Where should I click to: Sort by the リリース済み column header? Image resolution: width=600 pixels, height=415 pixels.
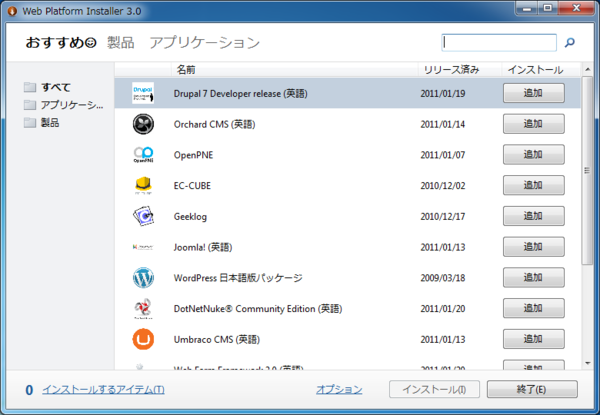tap(460, 70)
